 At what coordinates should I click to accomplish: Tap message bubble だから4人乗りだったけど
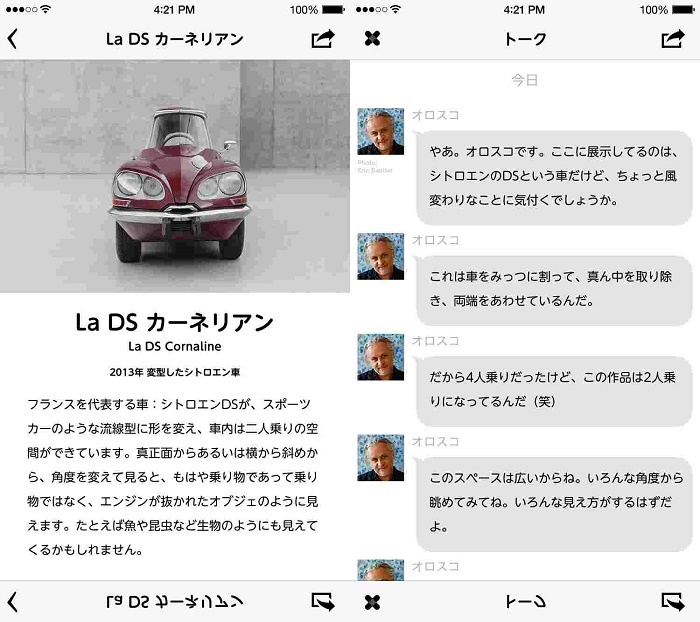(x=554, y=391)
